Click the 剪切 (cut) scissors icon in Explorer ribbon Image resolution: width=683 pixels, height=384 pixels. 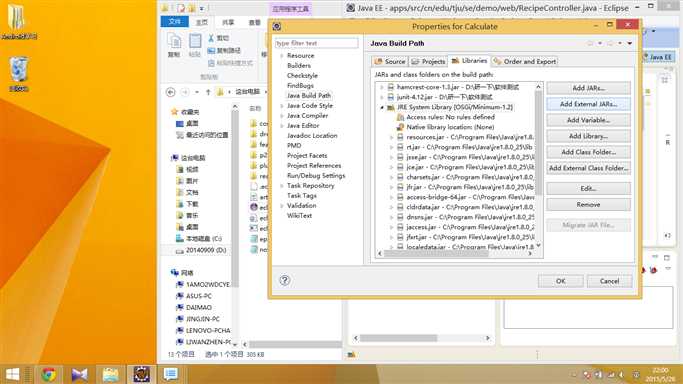211,38
